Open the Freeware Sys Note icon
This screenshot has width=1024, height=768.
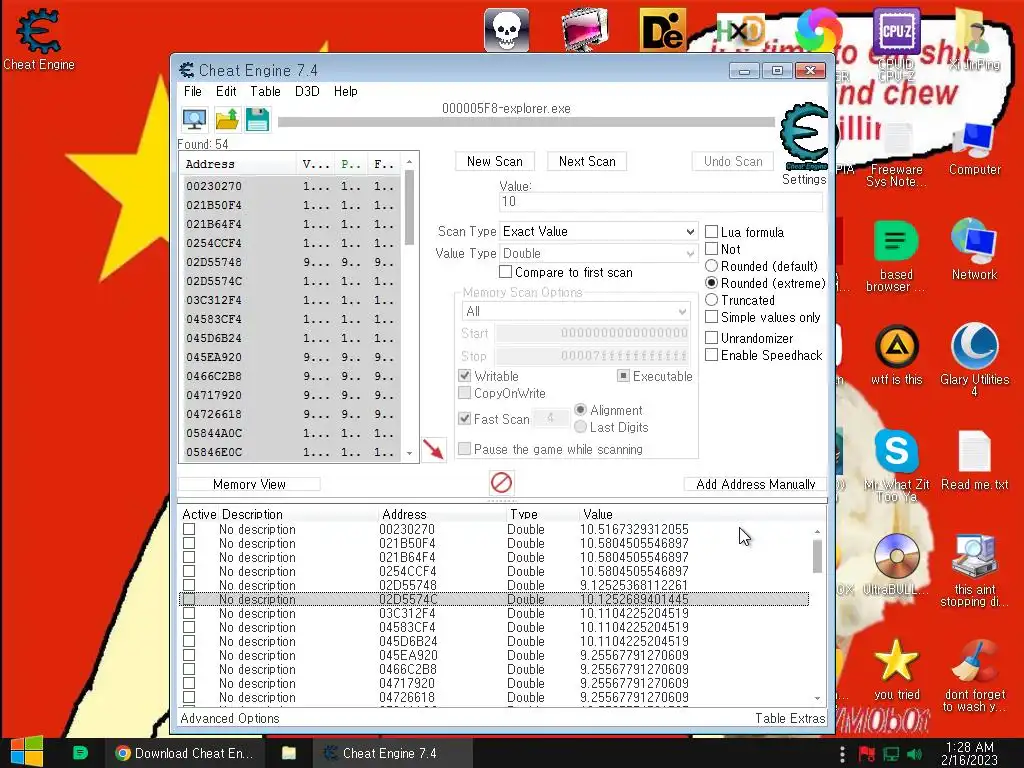[896, 155]
